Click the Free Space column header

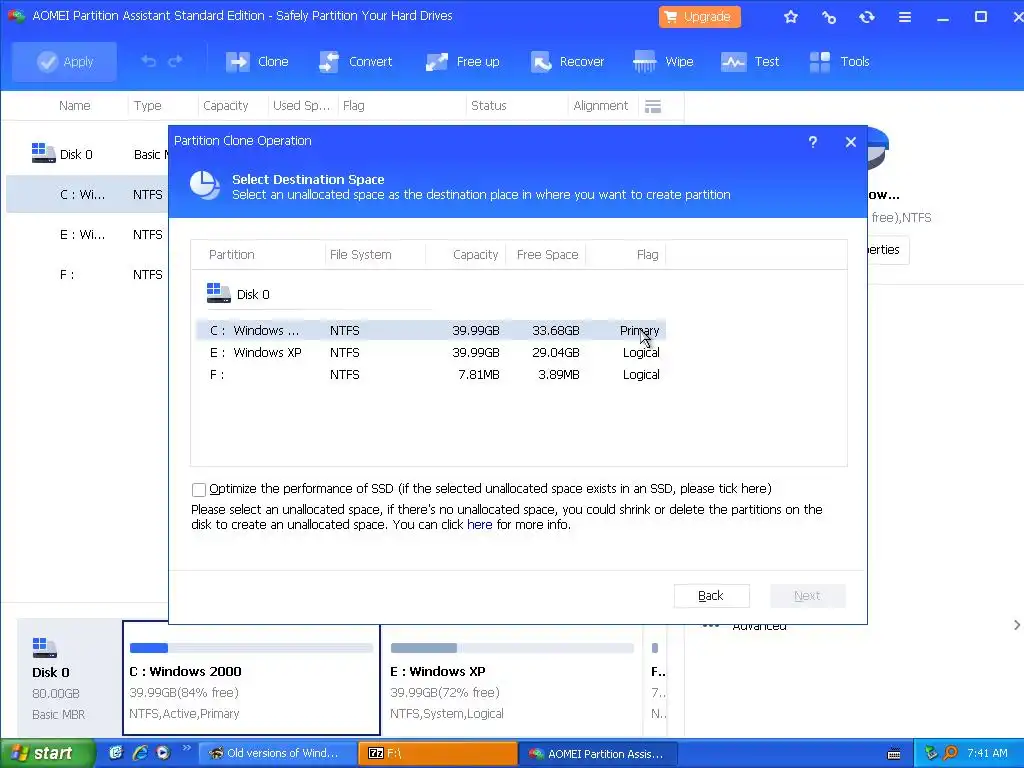coord(547,255)
